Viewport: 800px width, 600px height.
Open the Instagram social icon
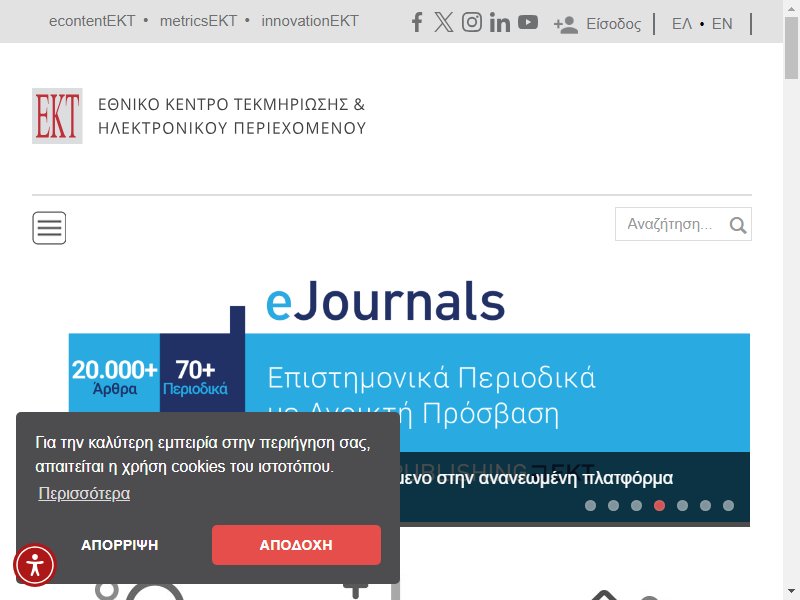click(471, 22)
